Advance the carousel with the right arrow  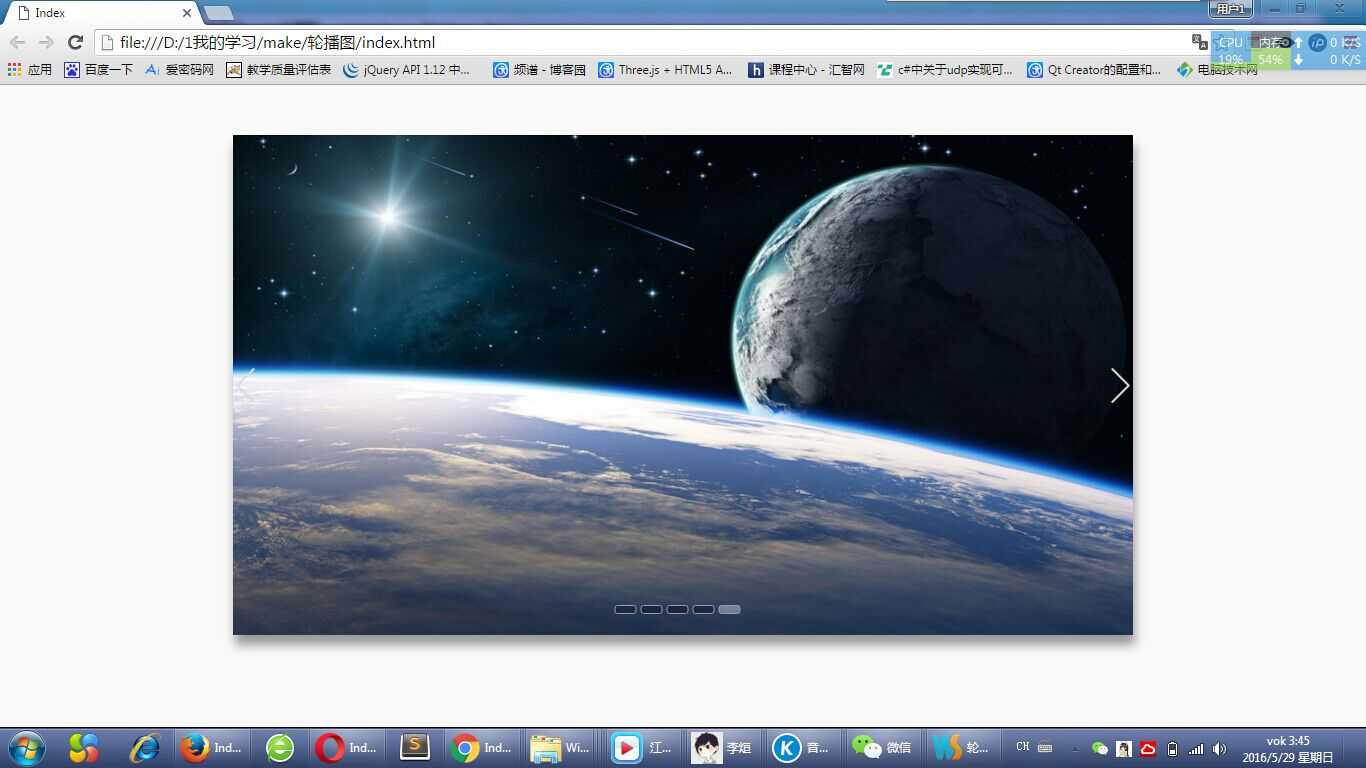1120,385
